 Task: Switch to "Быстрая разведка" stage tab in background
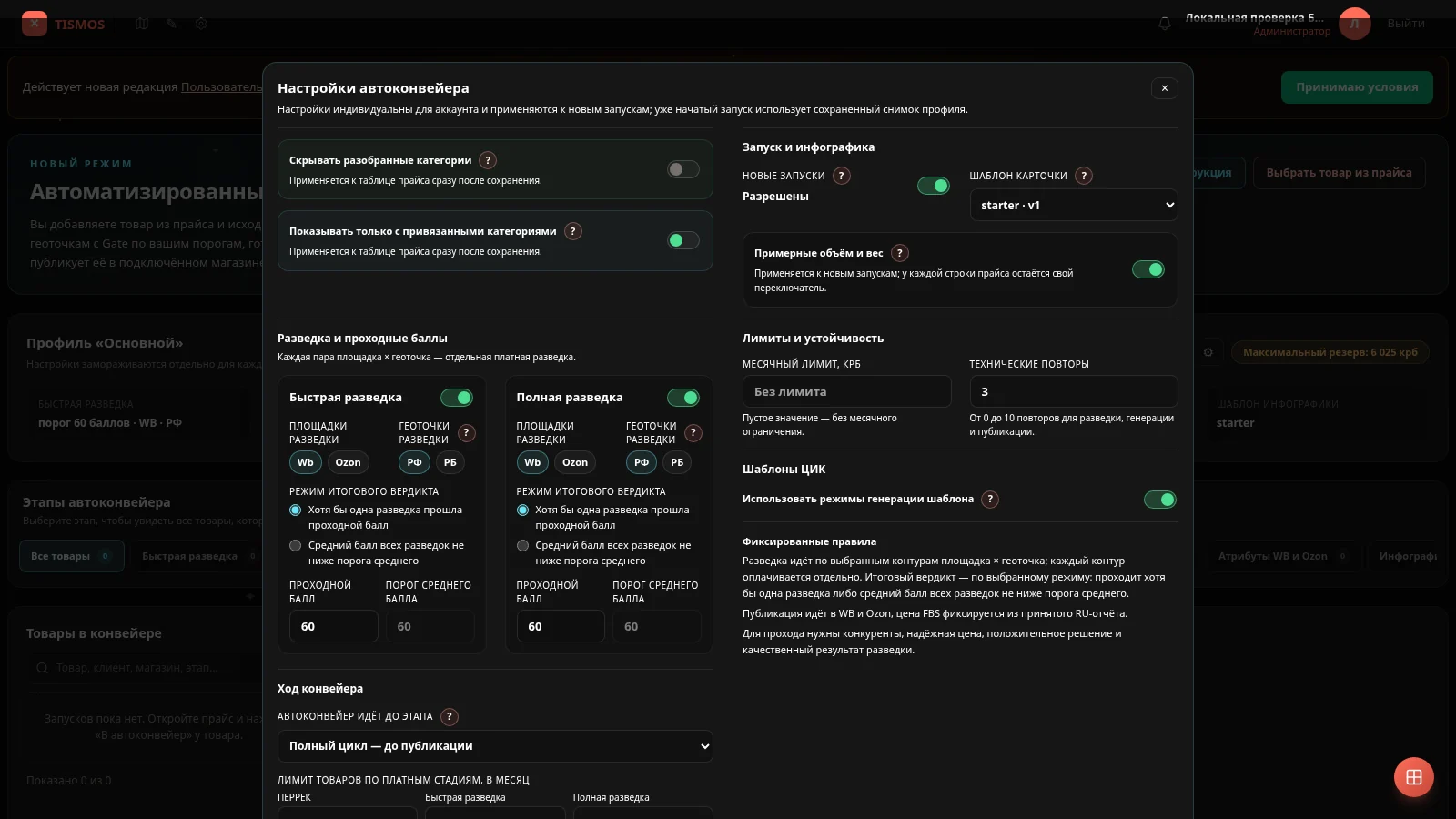[198, 556]
